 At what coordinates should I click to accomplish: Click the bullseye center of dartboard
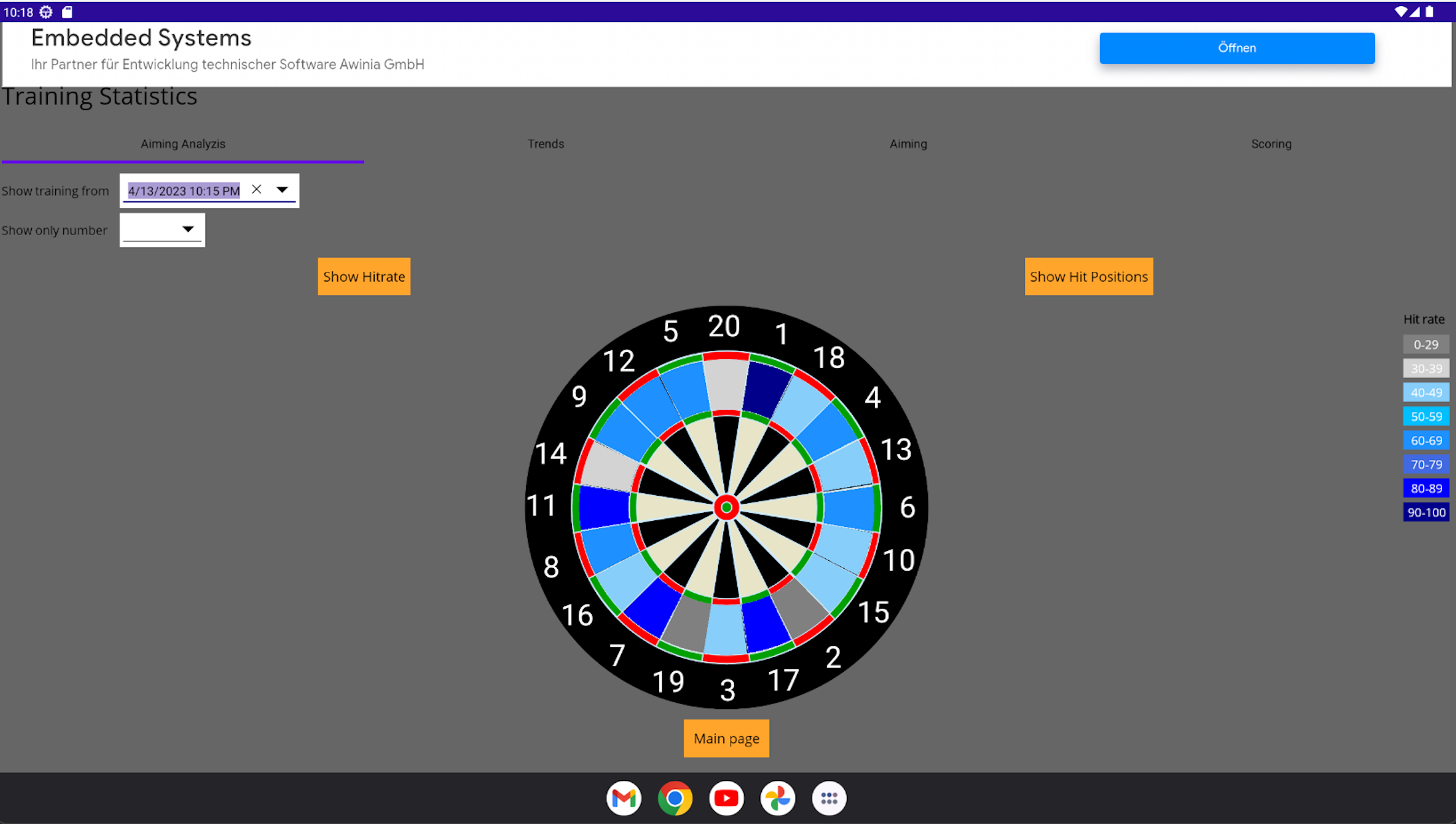pos(727,508)
